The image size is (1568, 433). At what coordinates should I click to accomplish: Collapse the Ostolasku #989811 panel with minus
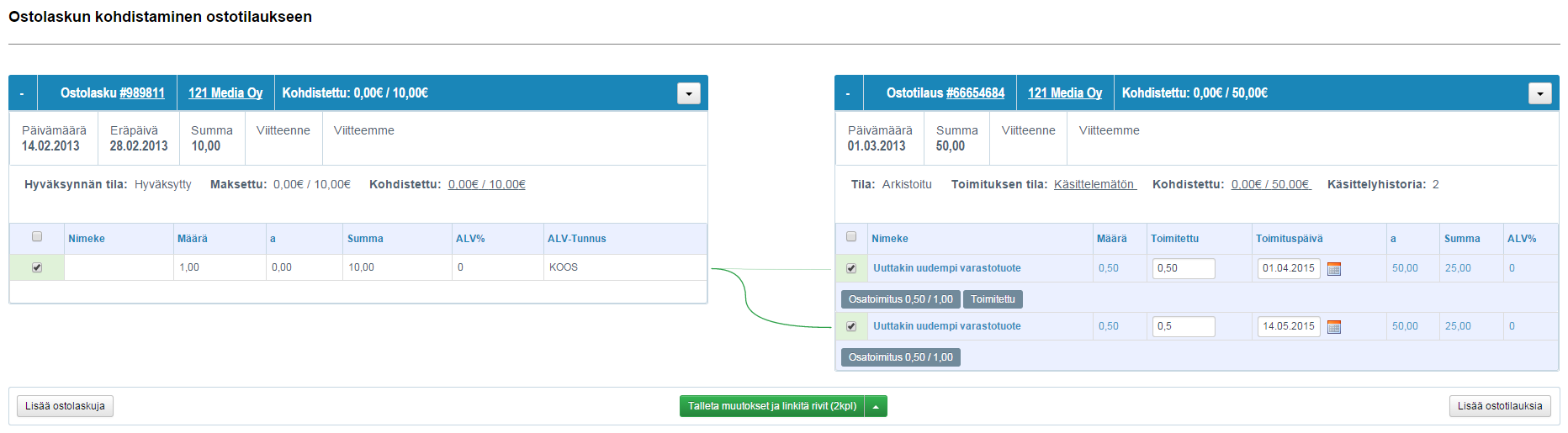[22, 93]
